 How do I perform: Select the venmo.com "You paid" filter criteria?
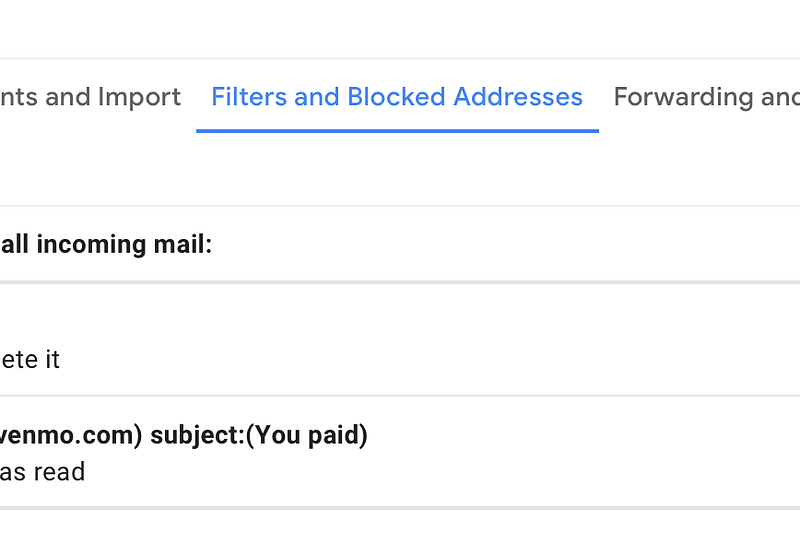184,435
